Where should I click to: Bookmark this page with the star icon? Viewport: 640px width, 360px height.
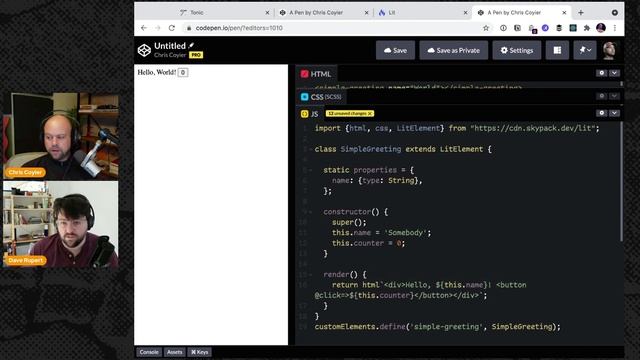pyautogui.click(x=486, y=28)
